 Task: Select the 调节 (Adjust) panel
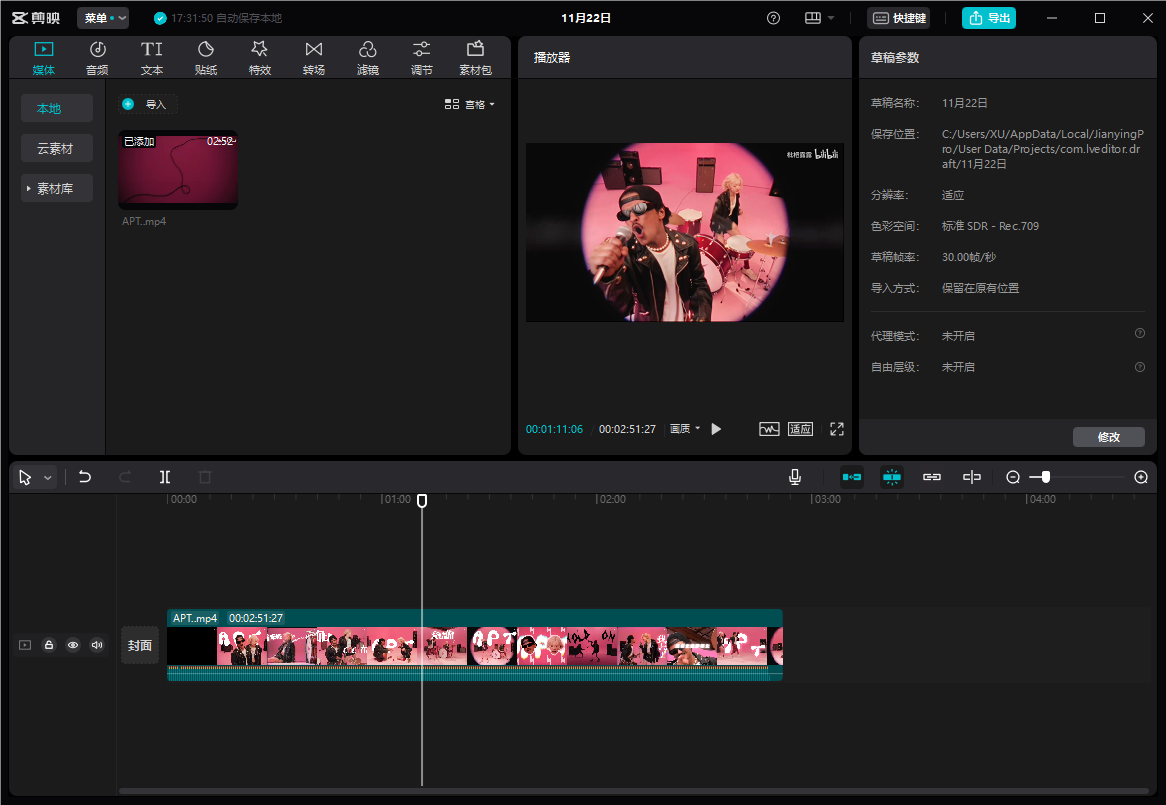421,56
